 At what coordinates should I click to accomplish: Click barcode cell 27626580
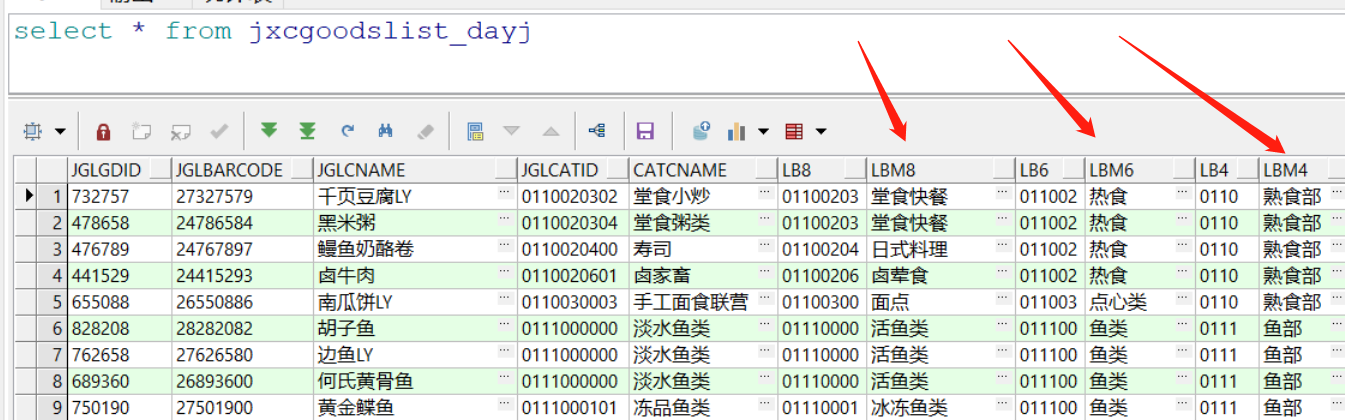pos(241,354)
